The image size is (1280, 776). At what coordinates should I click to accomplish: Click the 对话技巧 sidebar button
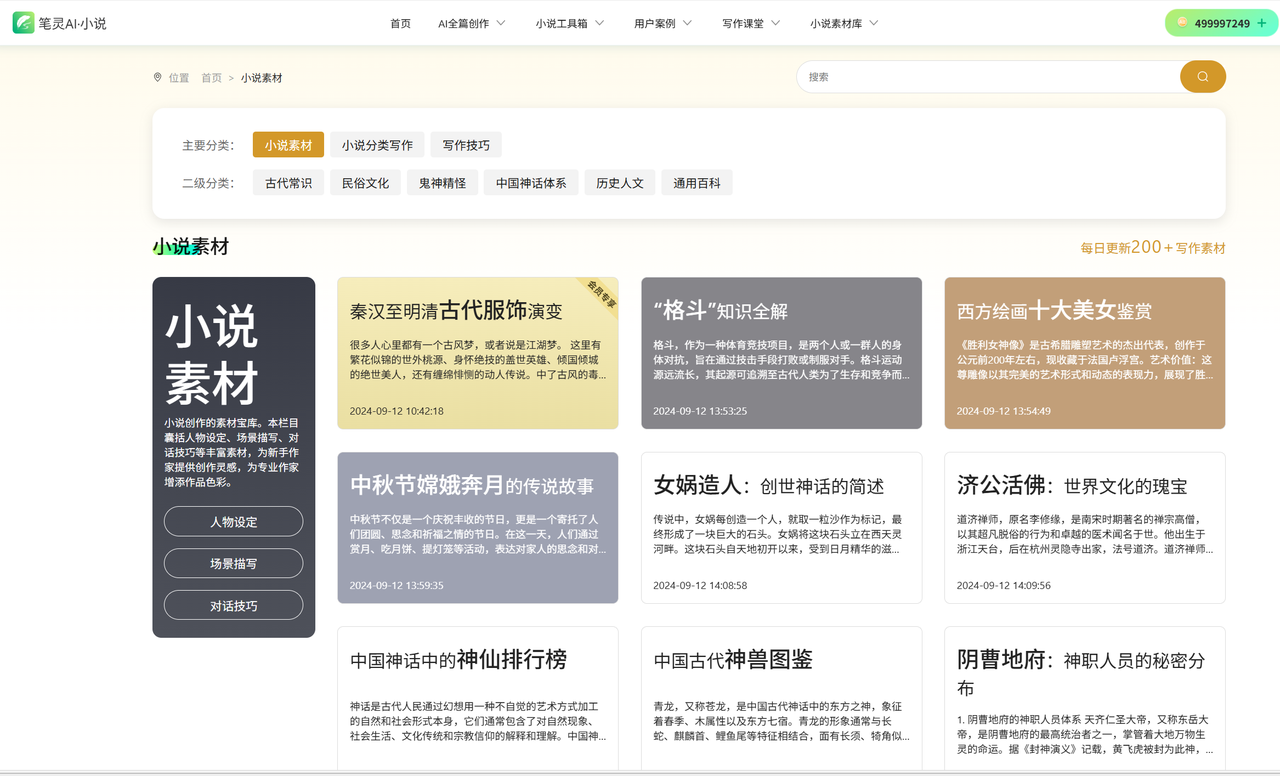click(x=233, y=606)
